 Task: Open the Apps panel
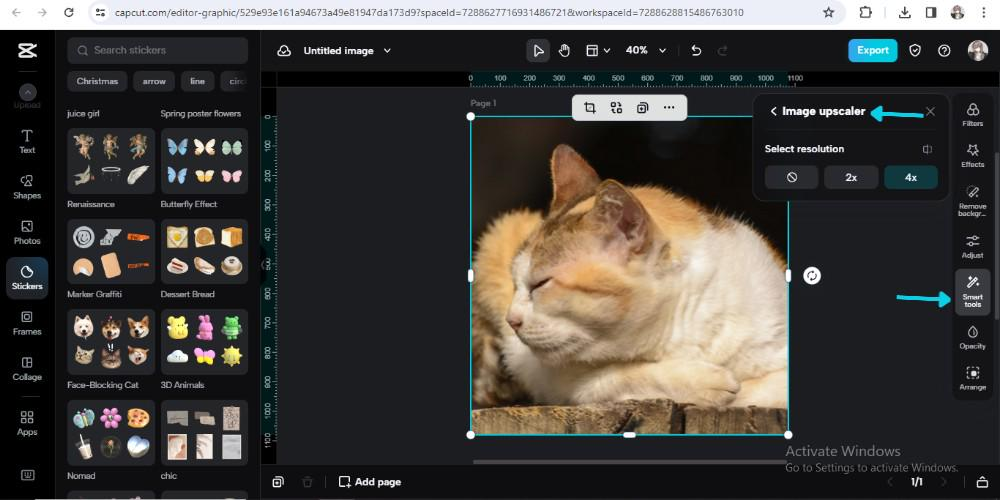[x=27, y=423]
